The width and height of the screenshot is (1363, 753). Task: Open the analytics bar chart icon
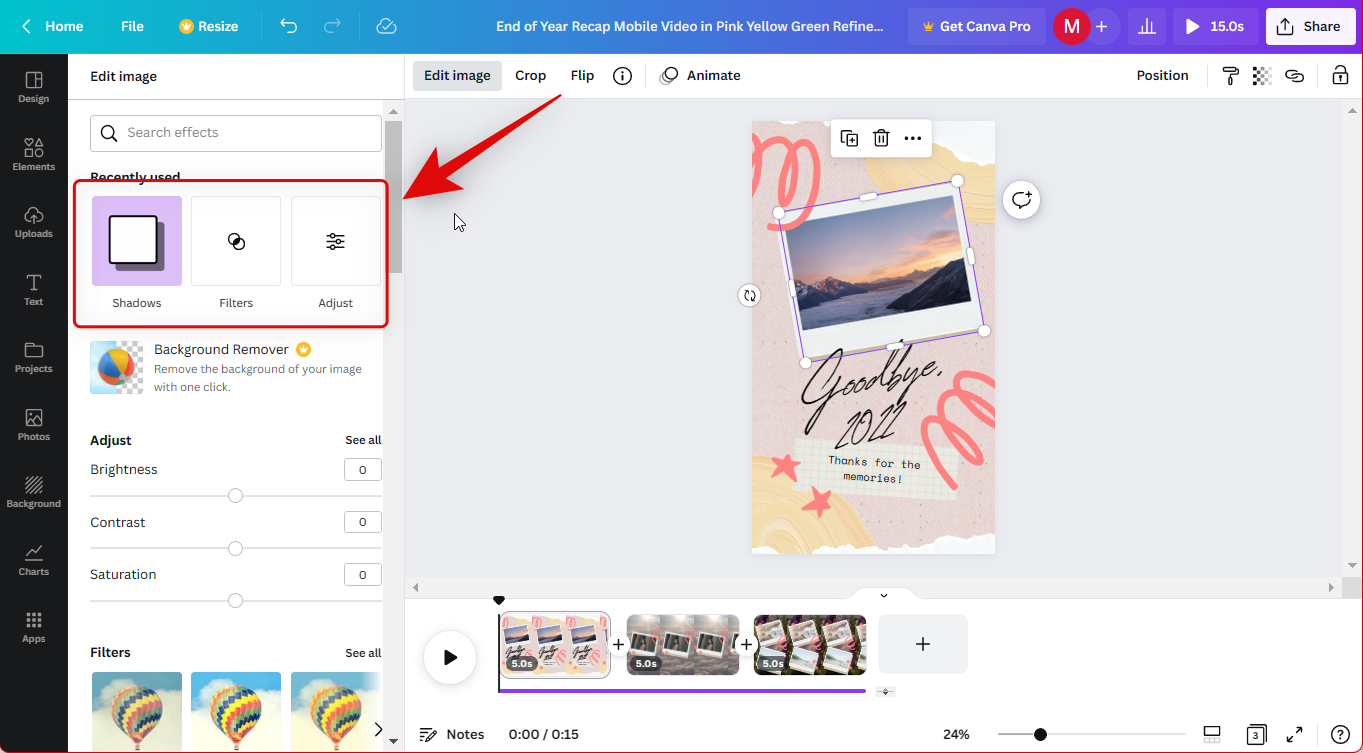(x=1147, y=27)
